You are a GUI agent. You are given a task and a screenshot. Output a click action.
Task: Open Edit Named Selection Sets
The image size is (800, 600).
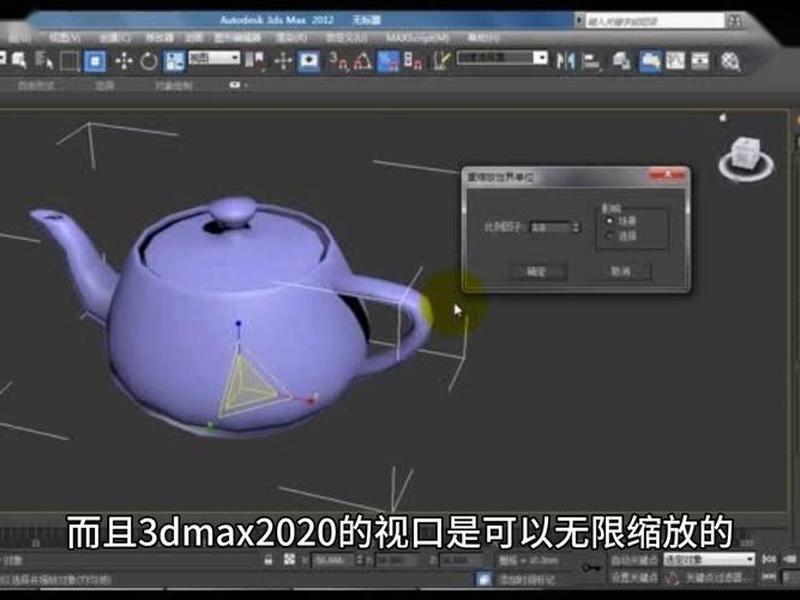(441, 61)
